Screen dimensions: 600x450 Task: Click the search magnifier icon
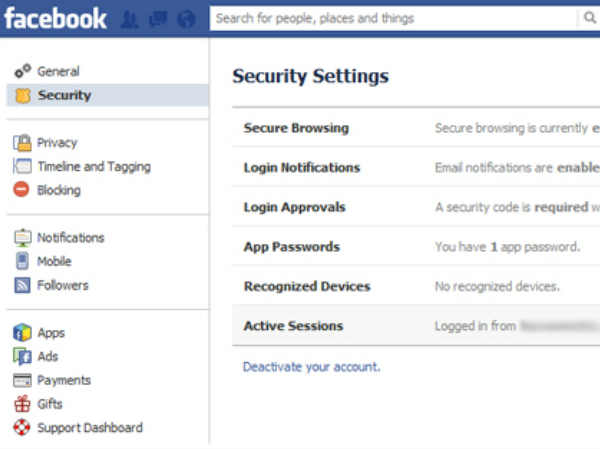click(588, 18)
